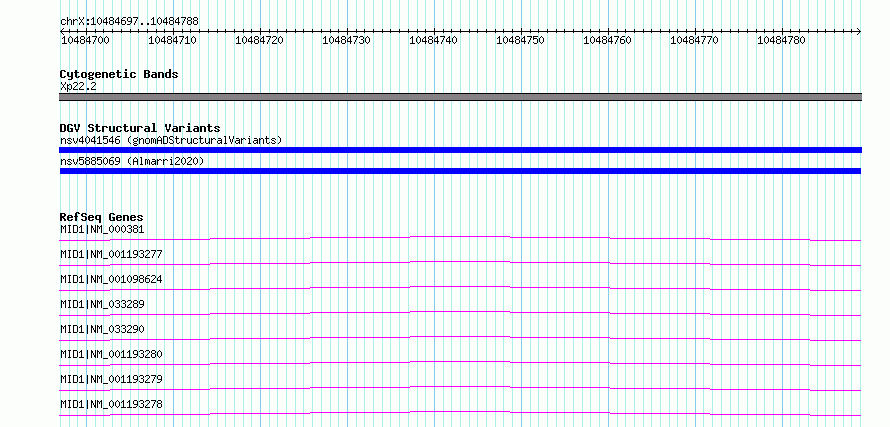Open transcript MID1|NM_001193280
890x427 pixels.
pos(111,354)
